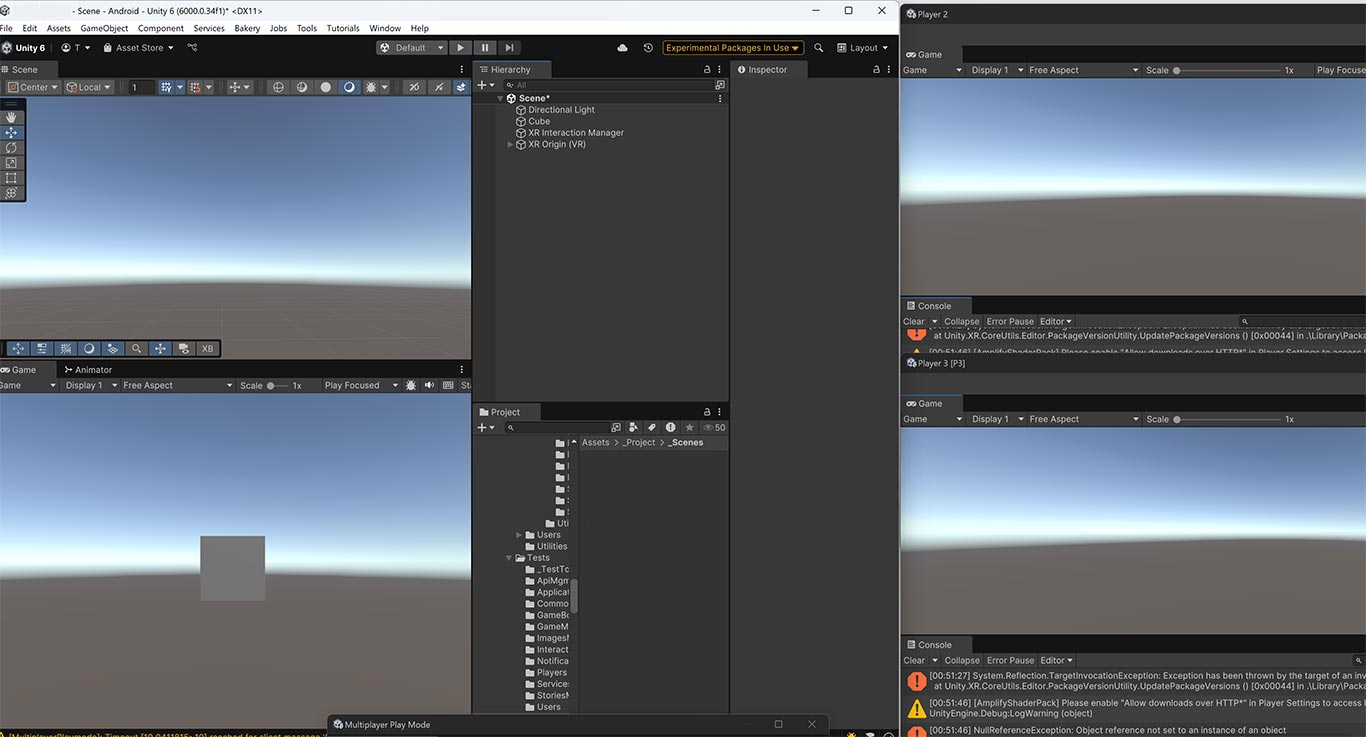Select the Rotate tool in Scene toolbar

12,148
